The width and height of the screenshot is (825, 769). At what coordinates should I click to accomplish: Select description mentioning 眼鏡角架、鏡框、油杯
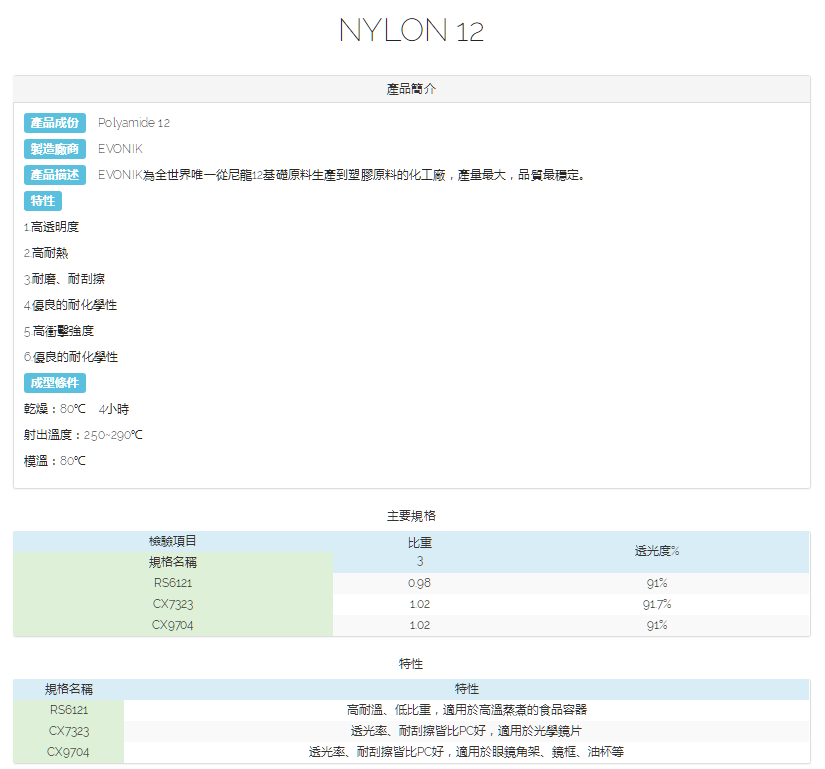point(467,752)
